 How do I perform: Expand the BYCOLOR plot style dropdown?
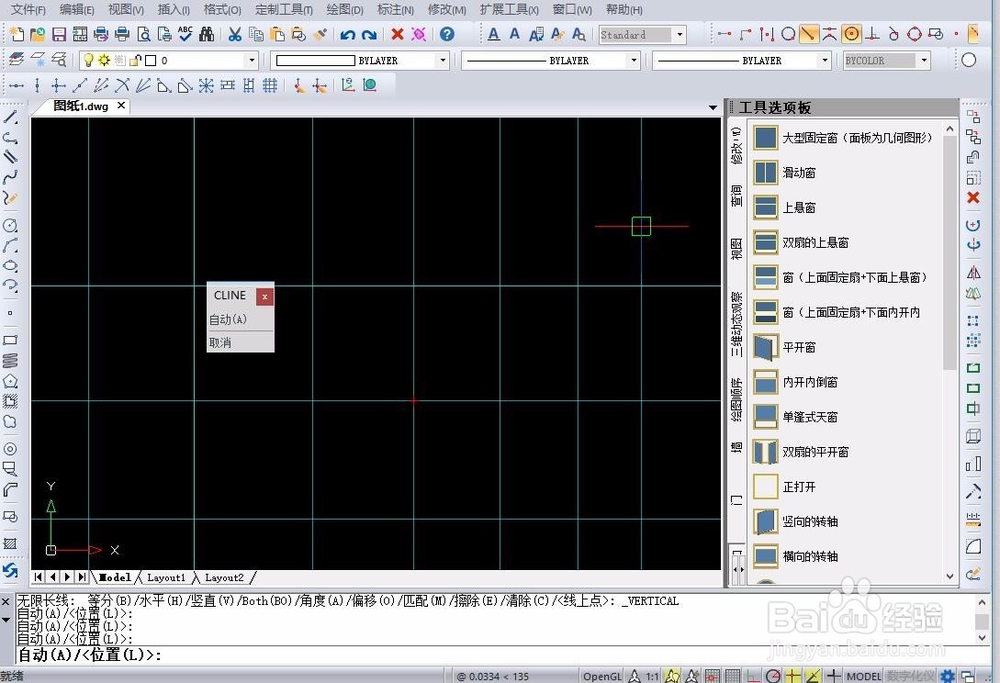tap(886, 61)
